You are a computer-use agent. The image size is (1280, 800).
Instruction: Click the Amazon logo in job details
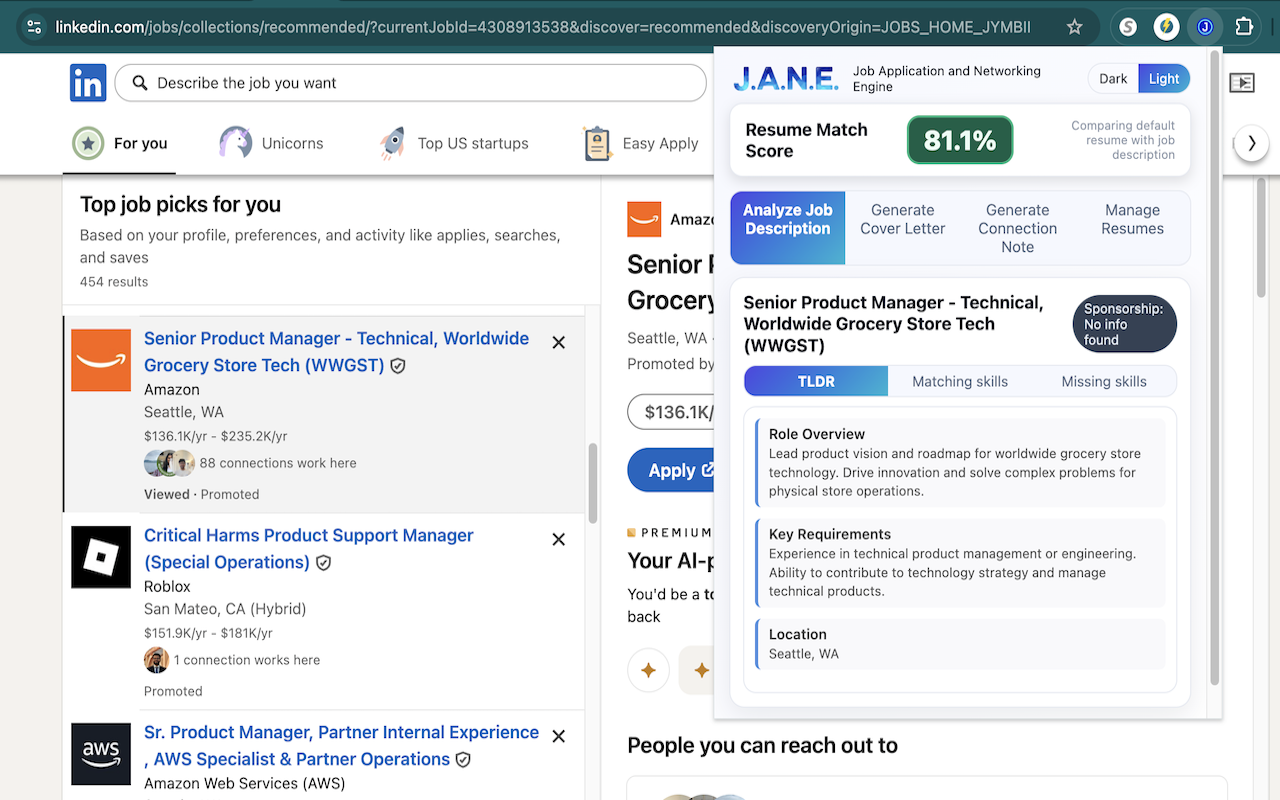point(644,219)
